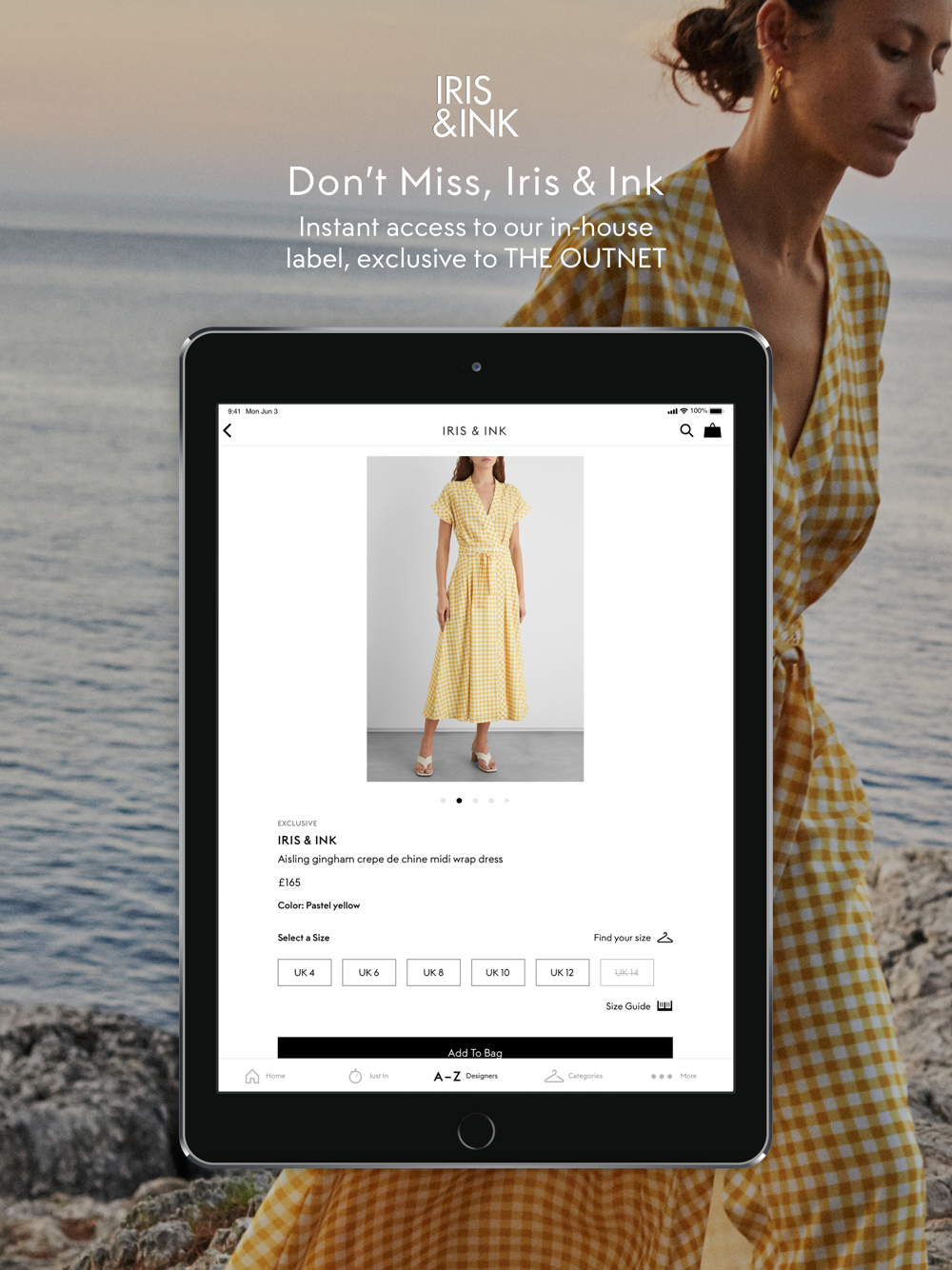Open the Find your size link
Image resolution: width=952 pixels, height=1270 pixels.
click(623, 938)
